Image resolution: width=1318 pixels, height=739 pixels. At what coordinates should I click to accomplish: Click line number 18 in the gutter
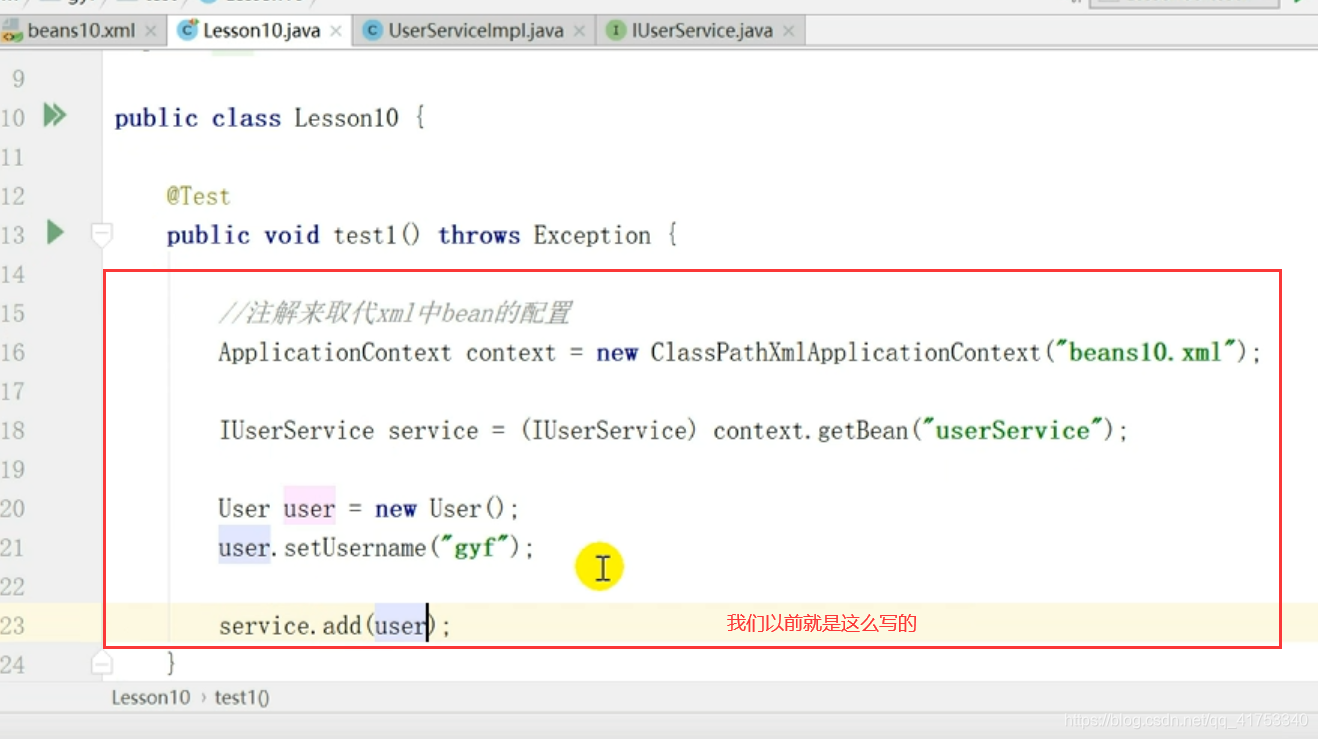coord(12,430)
